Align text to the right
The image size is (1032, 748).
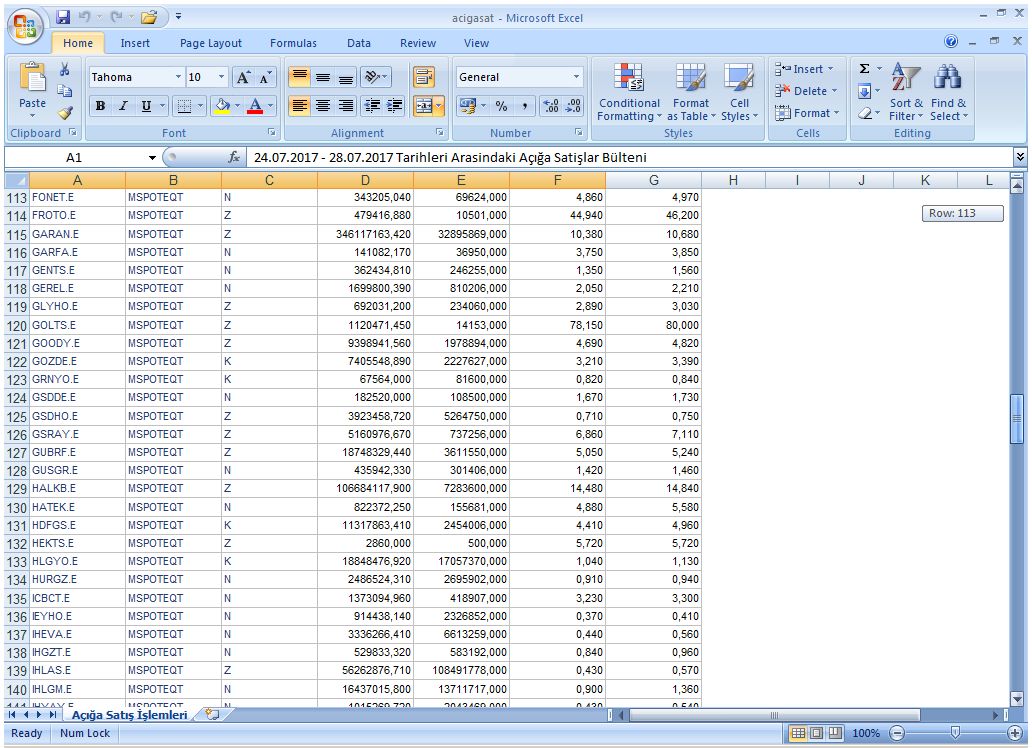[x=346, y=105]
